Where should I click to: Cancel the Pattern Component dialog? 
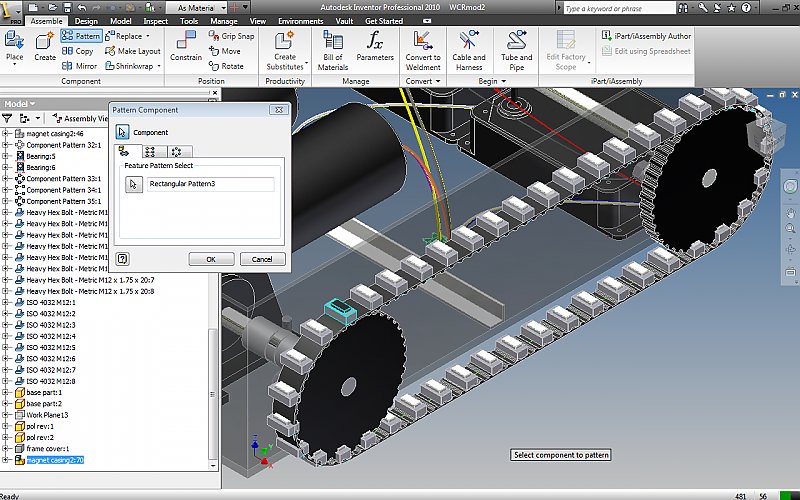(x=261, y=259)
